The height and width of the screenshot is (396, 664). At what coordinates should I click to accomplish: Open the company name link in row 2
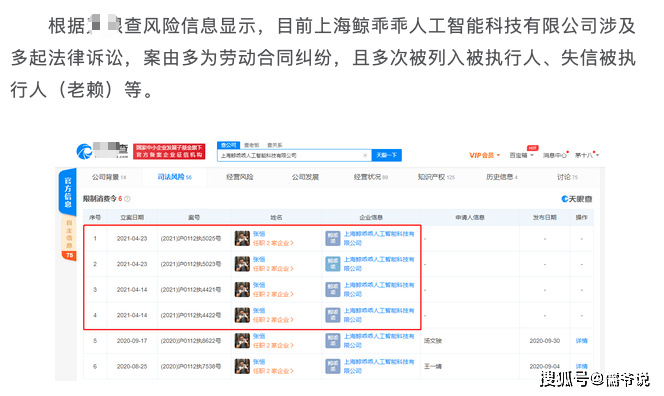tap(379, 264)
